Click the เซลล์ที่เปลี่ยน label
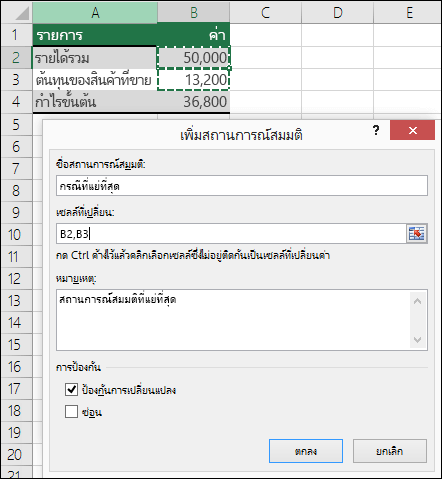 85,212
